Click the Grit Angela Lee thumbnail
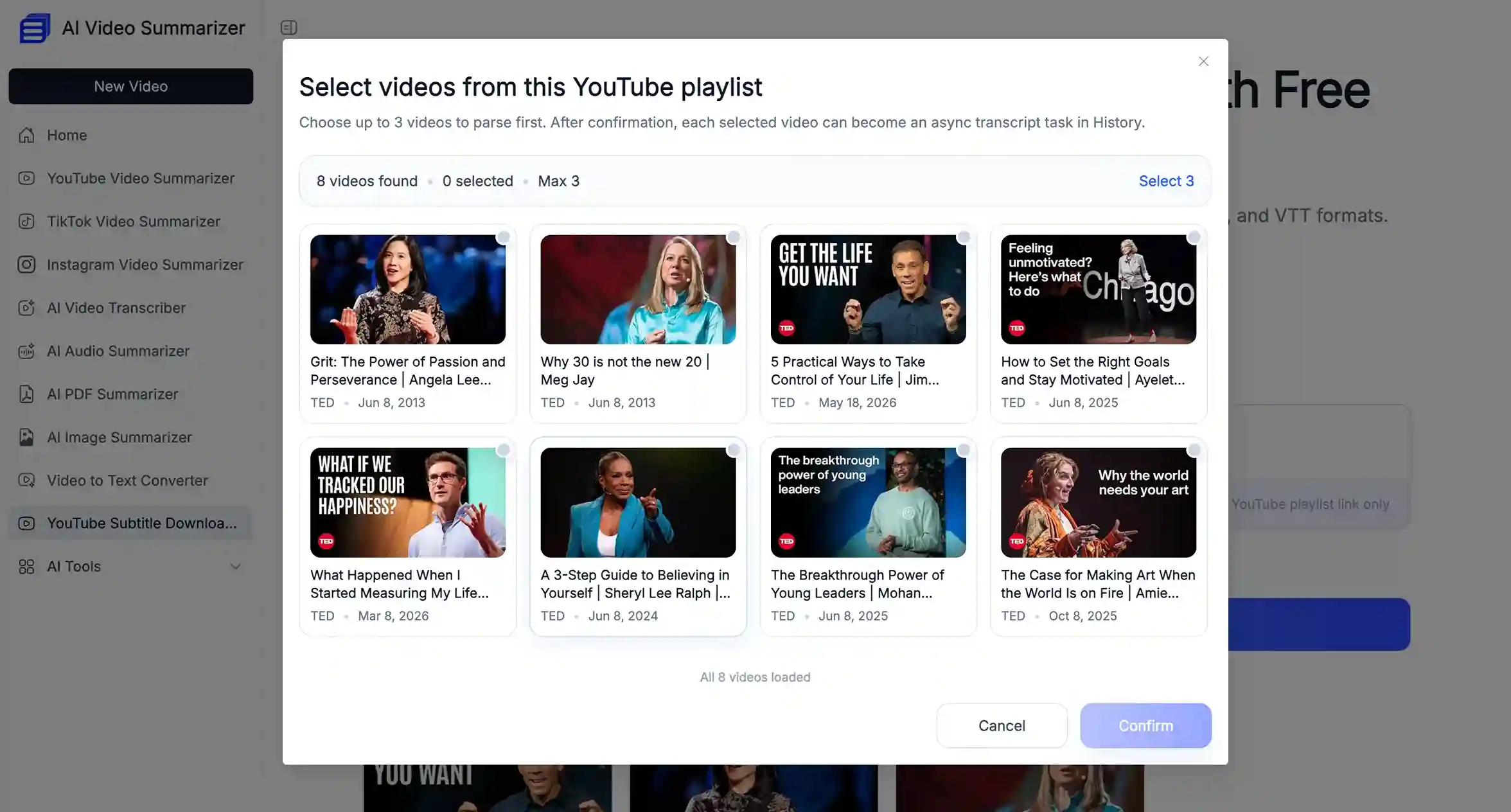This screenshot has height=812, width=1511. [x=408, y=289]
